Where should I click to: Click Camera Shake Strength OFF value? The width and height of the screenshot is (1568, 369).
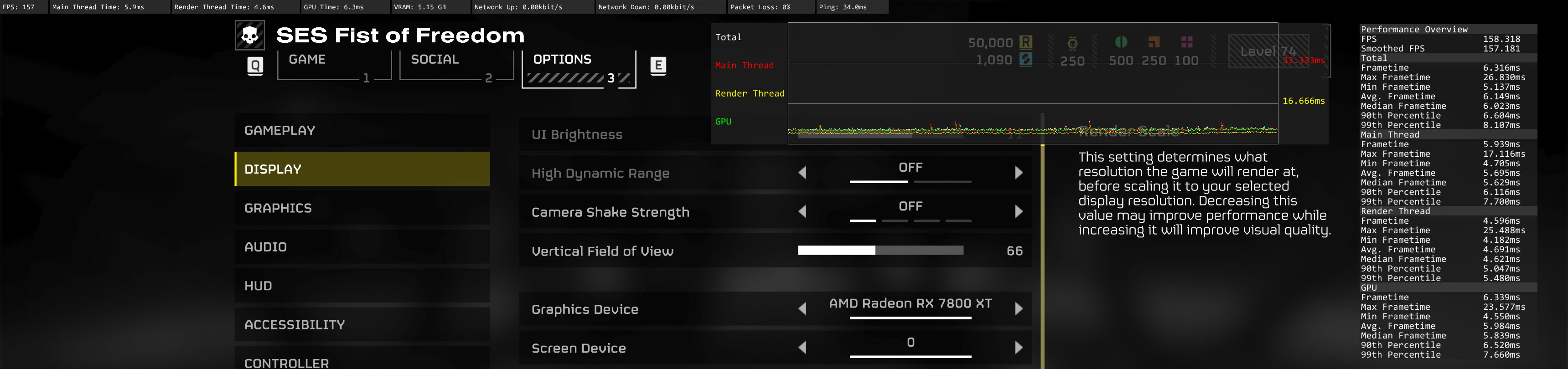pyautogui.click(x=911, y=206)
